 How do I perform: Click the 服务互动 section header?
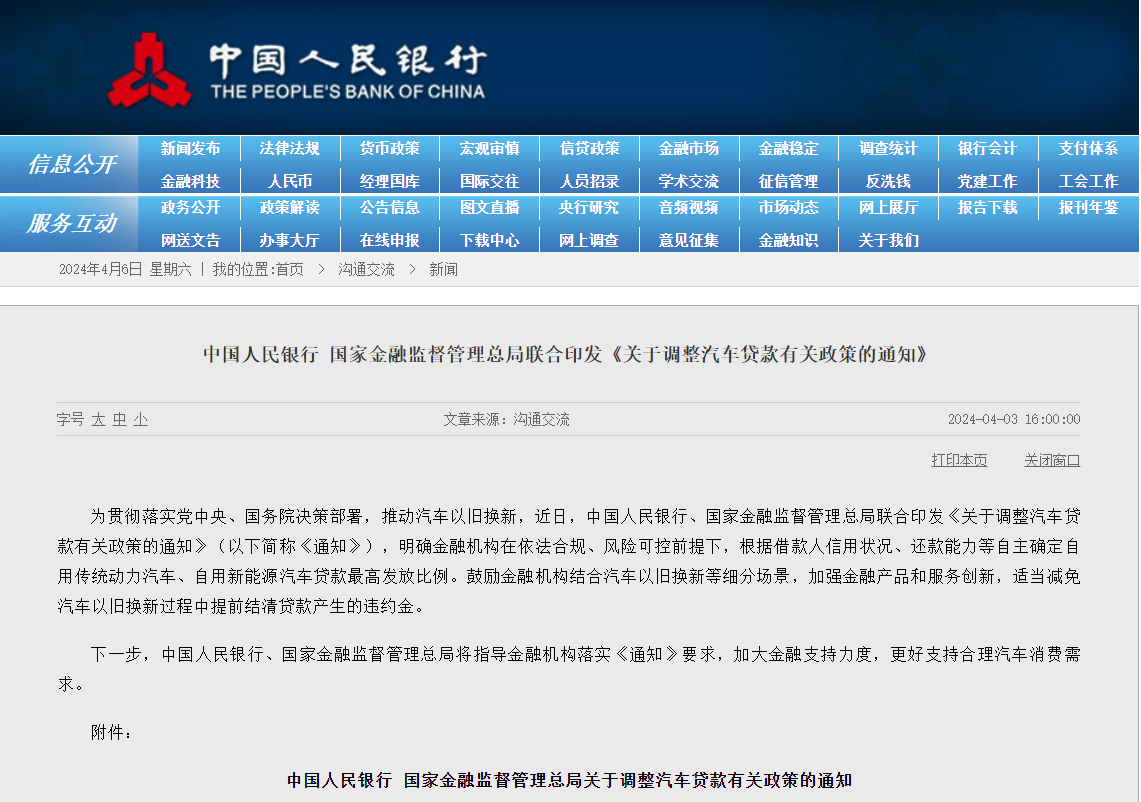(71, 223)
